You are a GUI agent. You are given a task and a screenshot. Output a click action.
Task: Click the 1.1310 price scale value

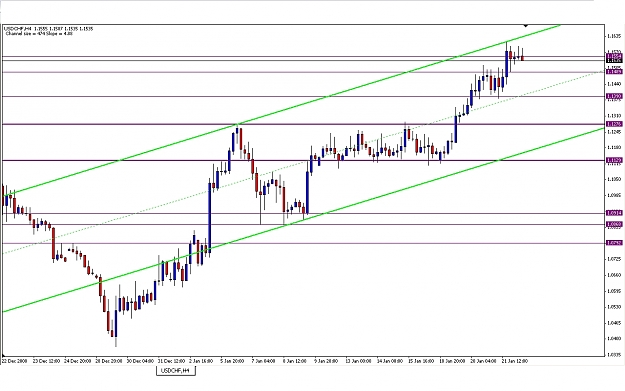(x=613, y=116)
